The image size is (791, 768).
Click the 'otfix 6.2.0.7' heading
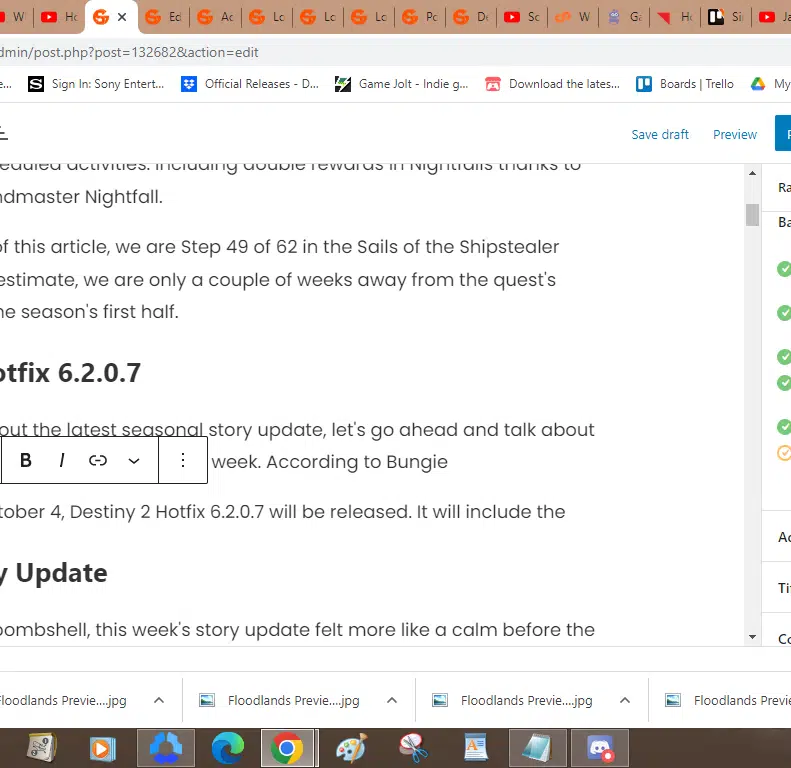[x=70, y=373]
